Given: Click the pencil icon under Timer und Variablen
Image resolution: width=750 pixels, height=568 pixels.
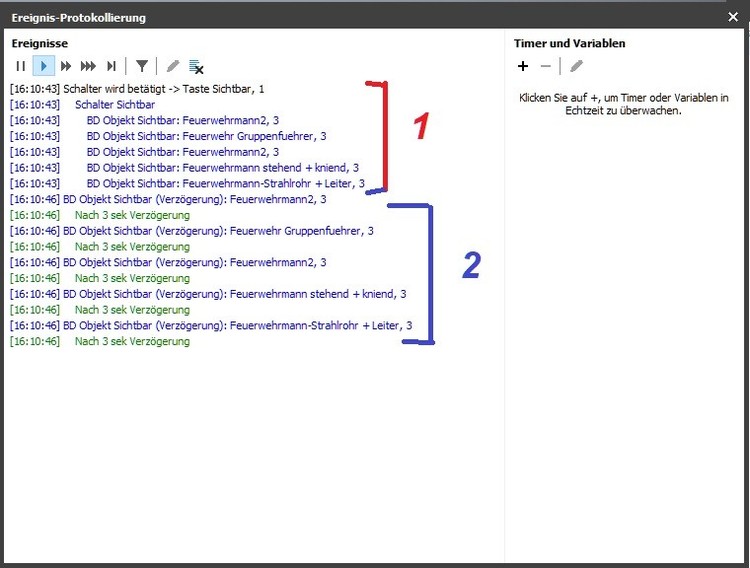Looking at the screenshot, I should [576, 66].
